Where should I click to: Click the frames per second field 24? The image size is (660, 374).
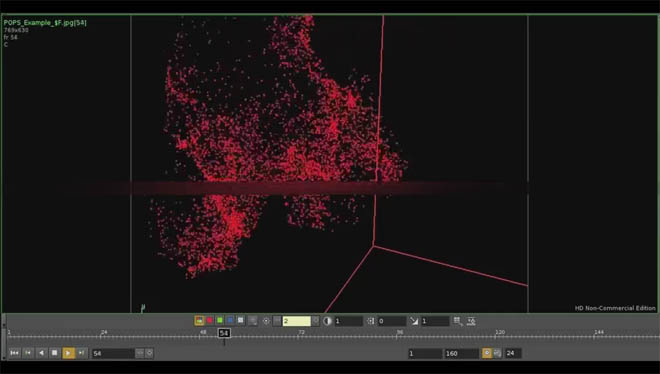pyautogui.click(x=513, y=353)
